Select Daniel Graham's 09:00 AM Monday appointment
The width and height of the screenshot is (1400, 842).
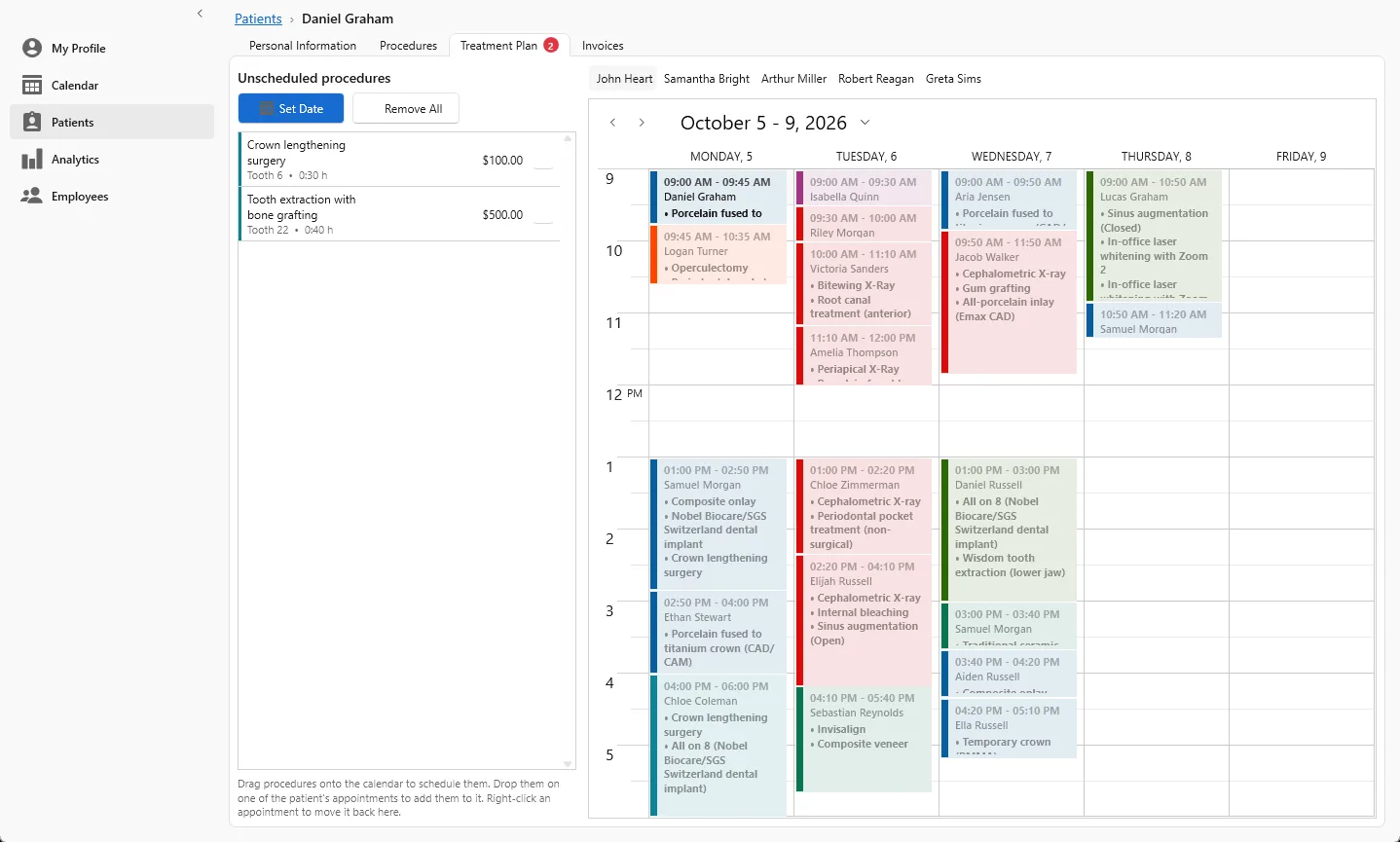click(718, 197)
